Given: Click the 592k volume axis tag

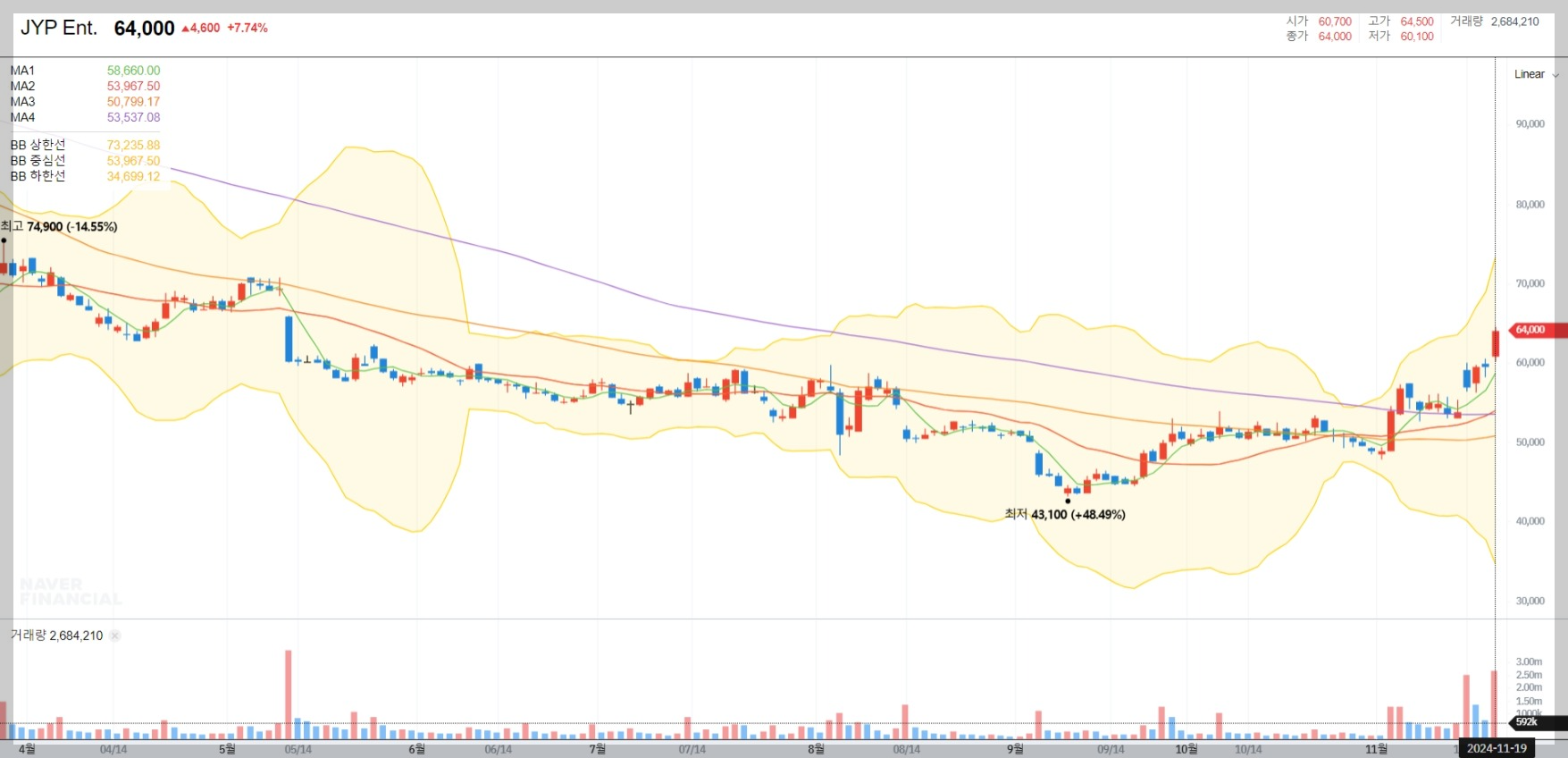Looking at the screenshot, I should pos(1536,721).
